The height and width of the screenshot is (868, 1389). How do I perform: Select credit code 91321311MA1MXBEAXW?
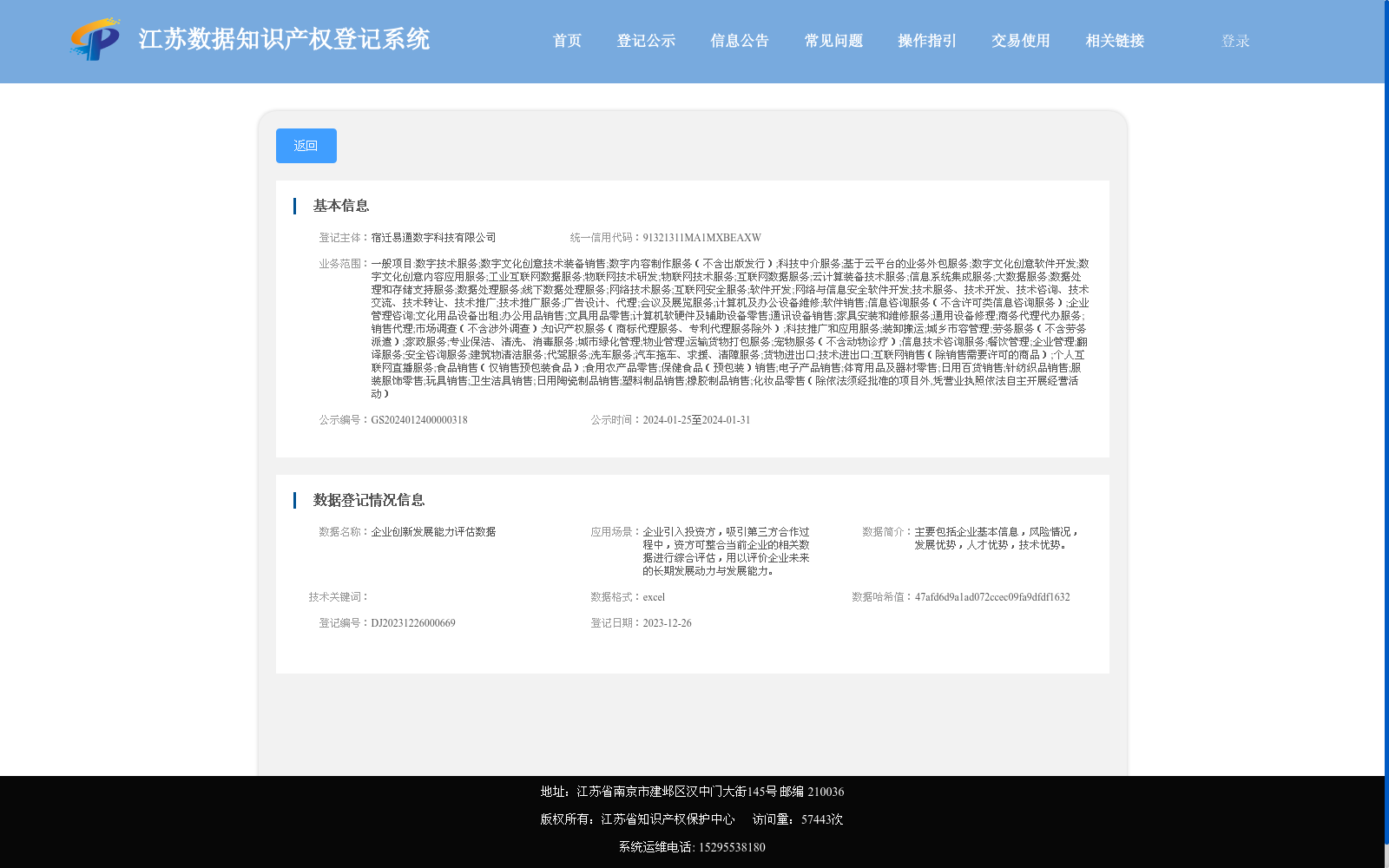pyautogui.click(x=701, y=238)
